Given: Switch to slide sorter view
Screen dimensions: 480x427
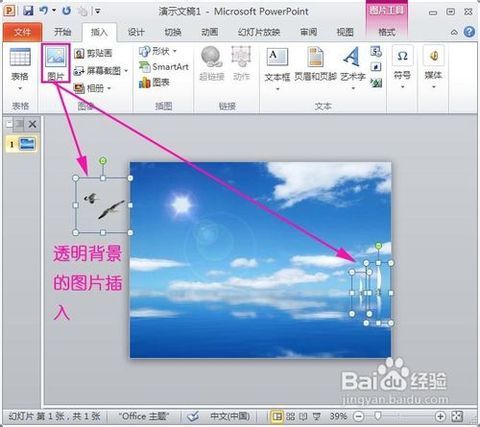Looking at the screenshot, I should tap(290, 416).
